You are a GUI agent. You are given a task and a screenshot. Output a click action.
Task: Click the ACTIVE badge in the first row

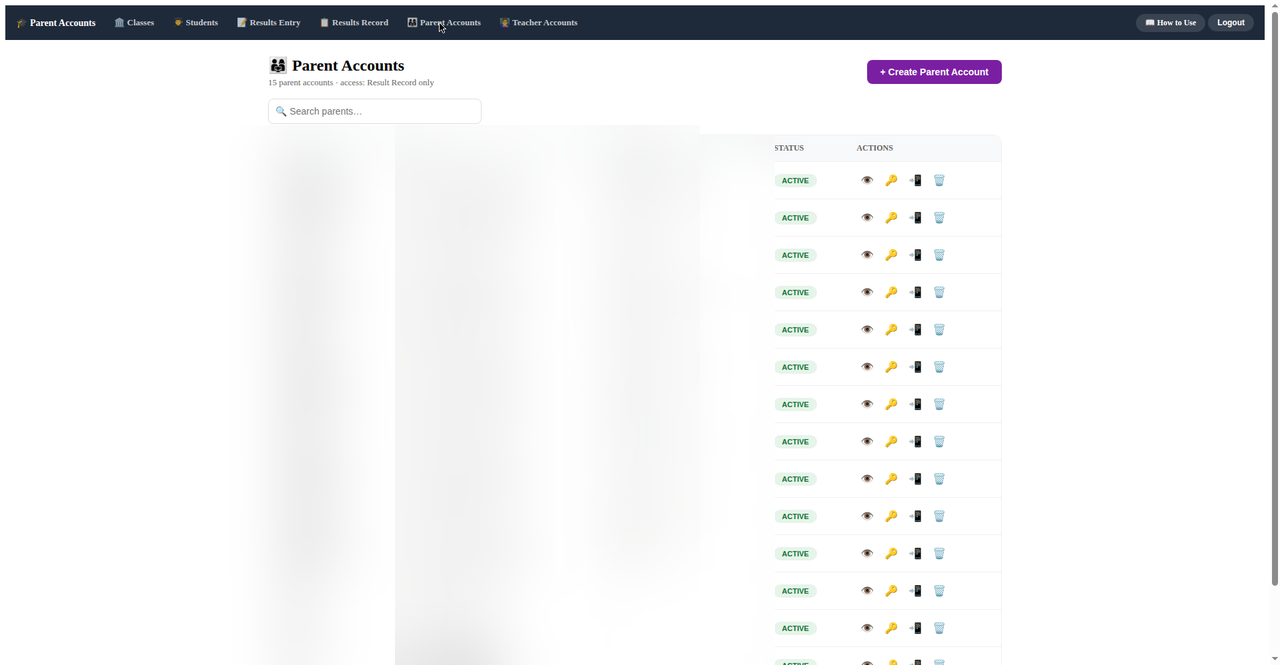point(795,181)
